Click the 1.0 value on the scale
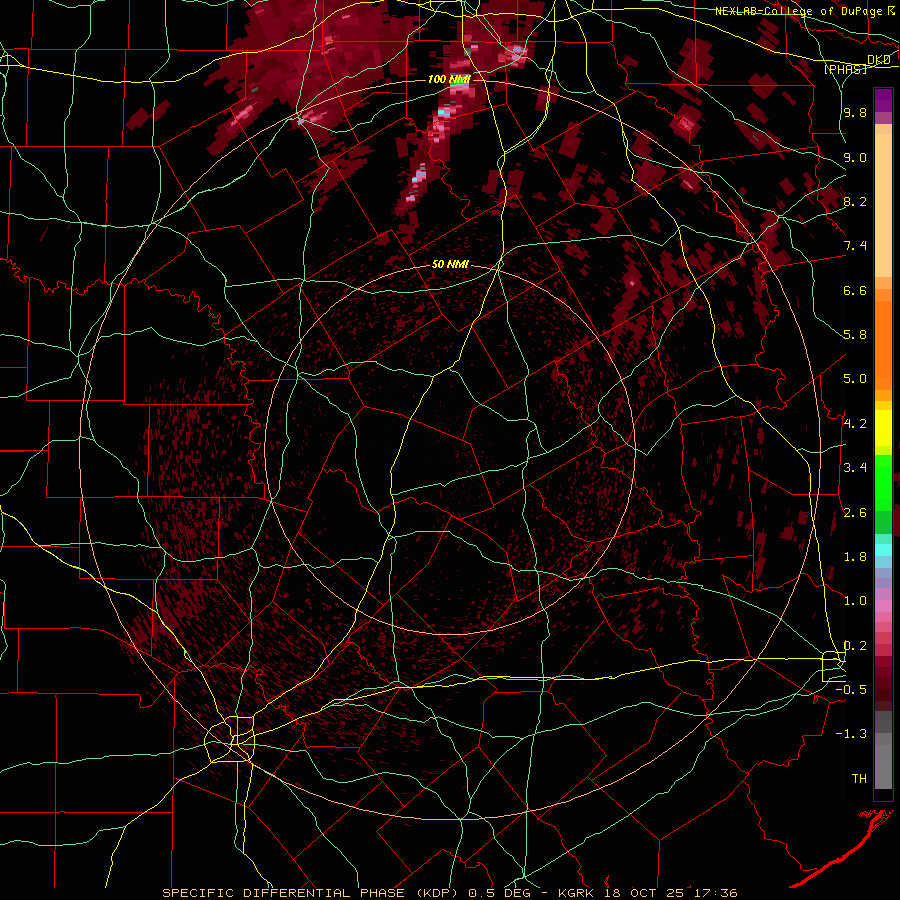Screen dimensions: 900x900 (855, 601)
